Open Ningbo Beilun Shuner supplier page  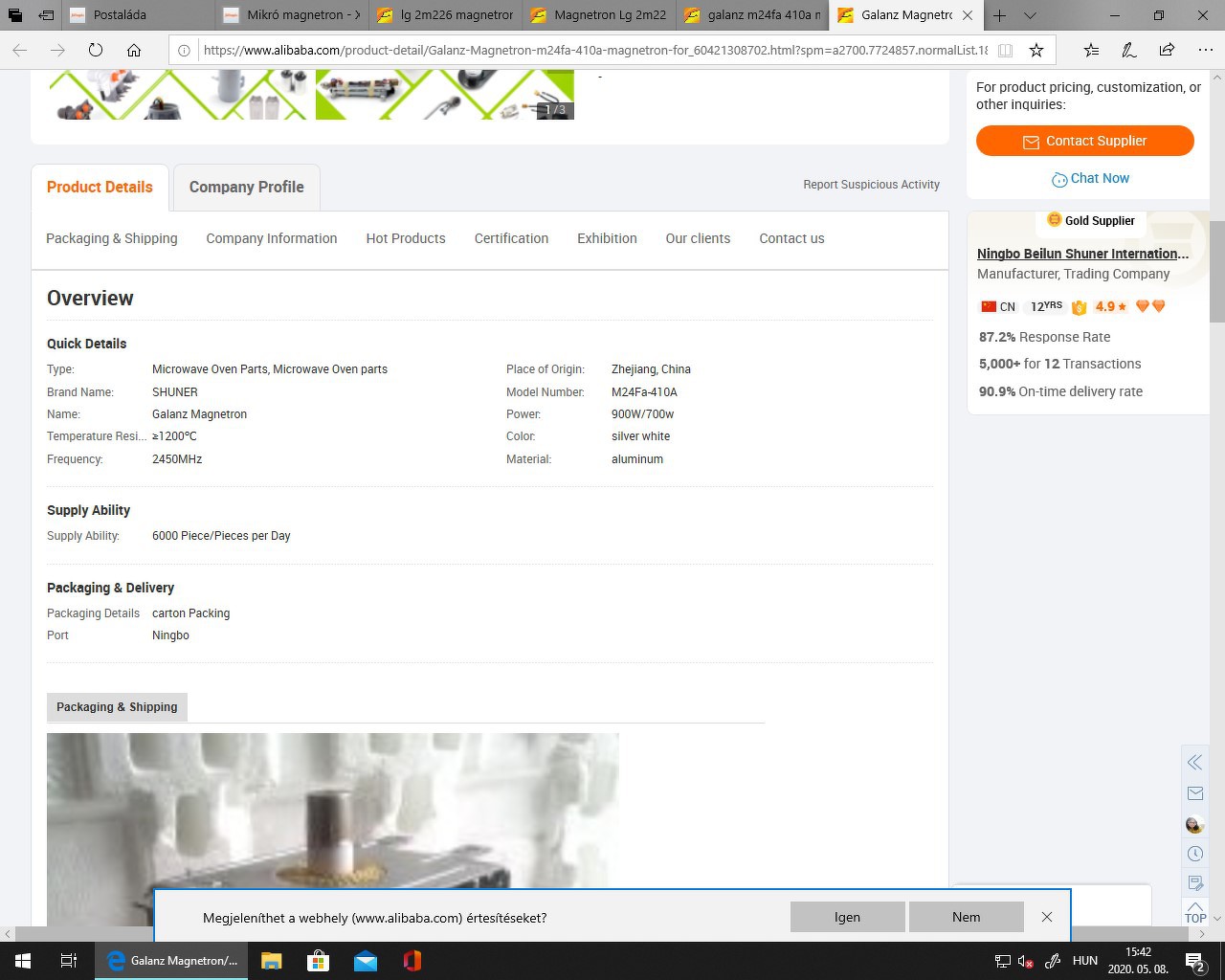(1082, 254)
